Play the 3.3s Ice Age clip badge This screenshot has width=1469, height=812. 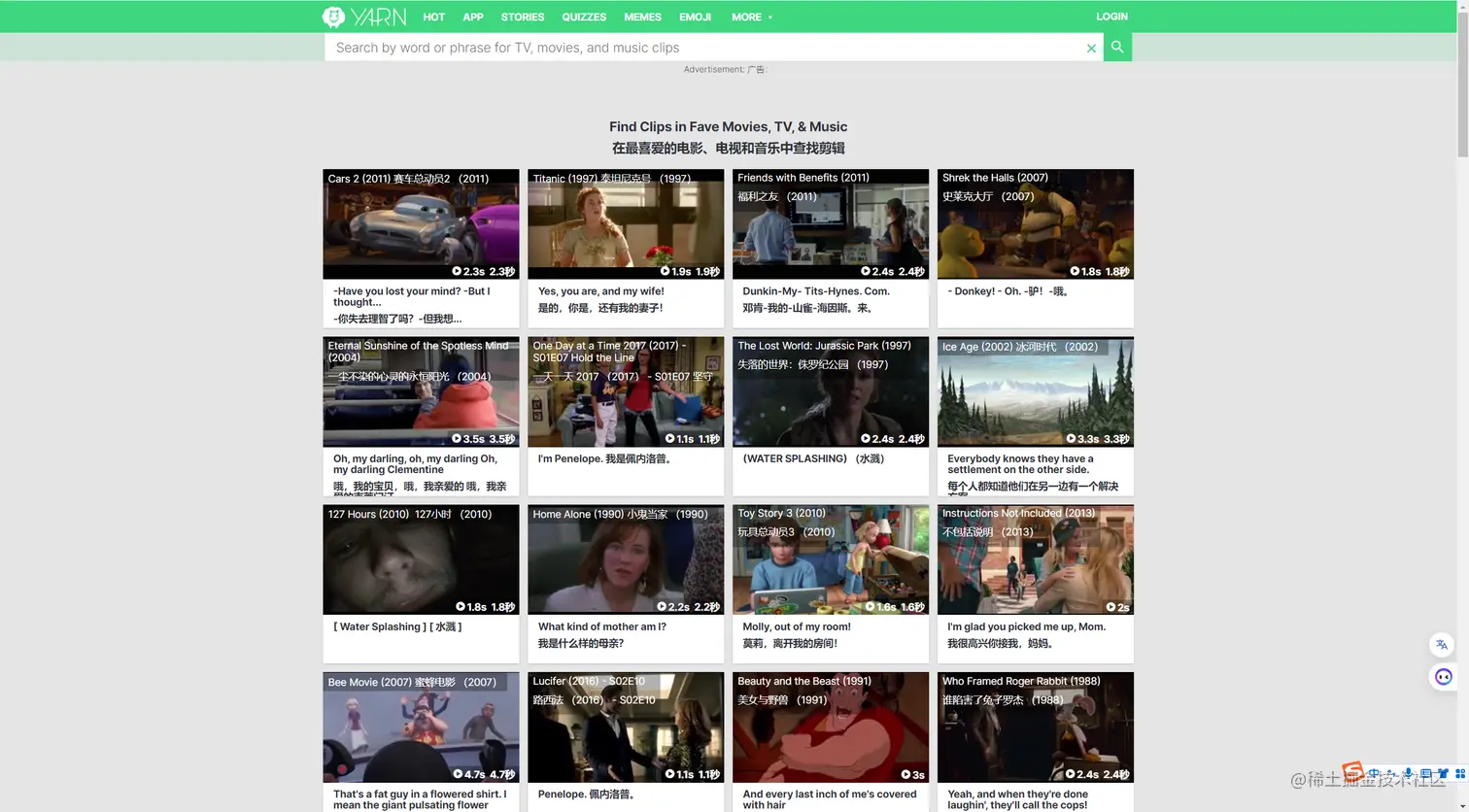tap(1097, 439)
